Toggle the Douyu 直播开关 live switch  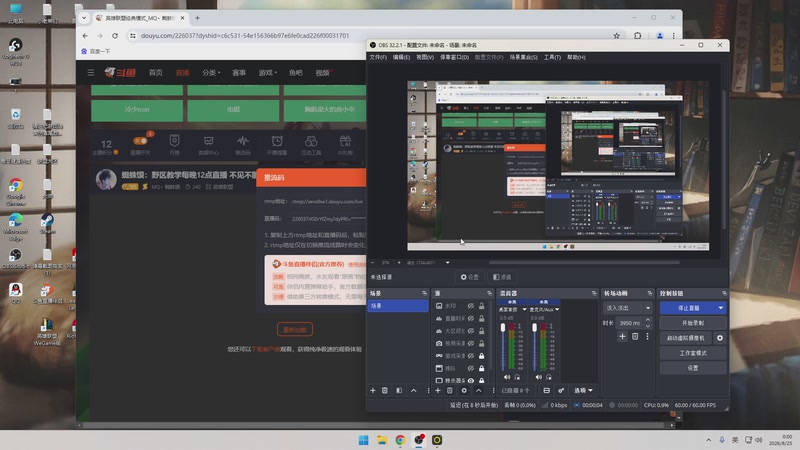[140, 141]
